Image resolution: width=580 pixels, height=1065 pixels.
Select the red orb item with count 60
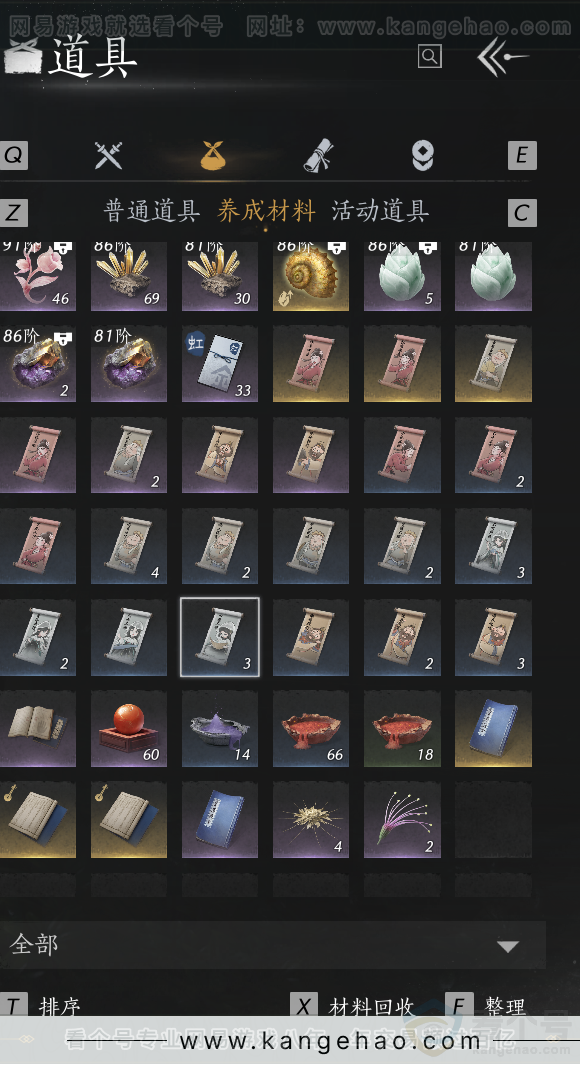(x=129, y=729)
